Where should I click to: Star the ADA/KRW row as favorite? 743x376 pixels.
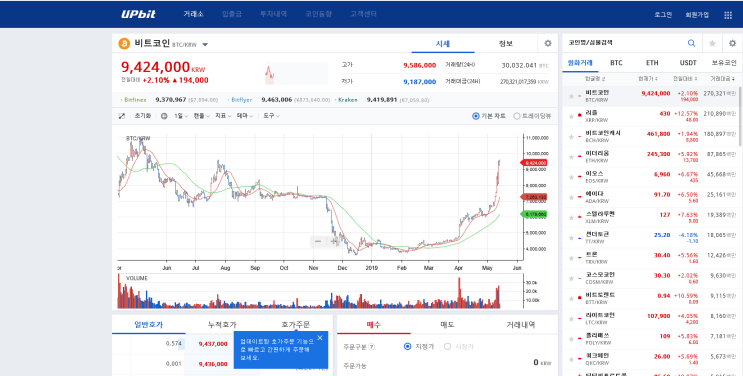click(571, 197)
